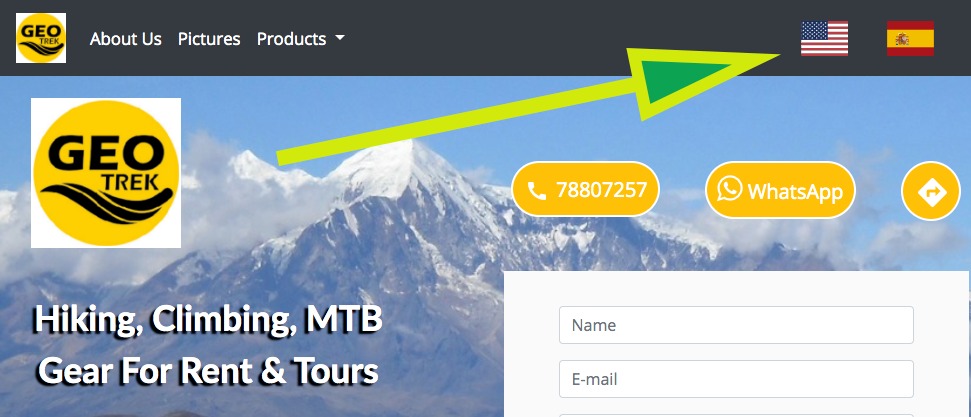Screen dimensions: 971x417
Task: Switch language with the US flag
Action: pos(824,38)
